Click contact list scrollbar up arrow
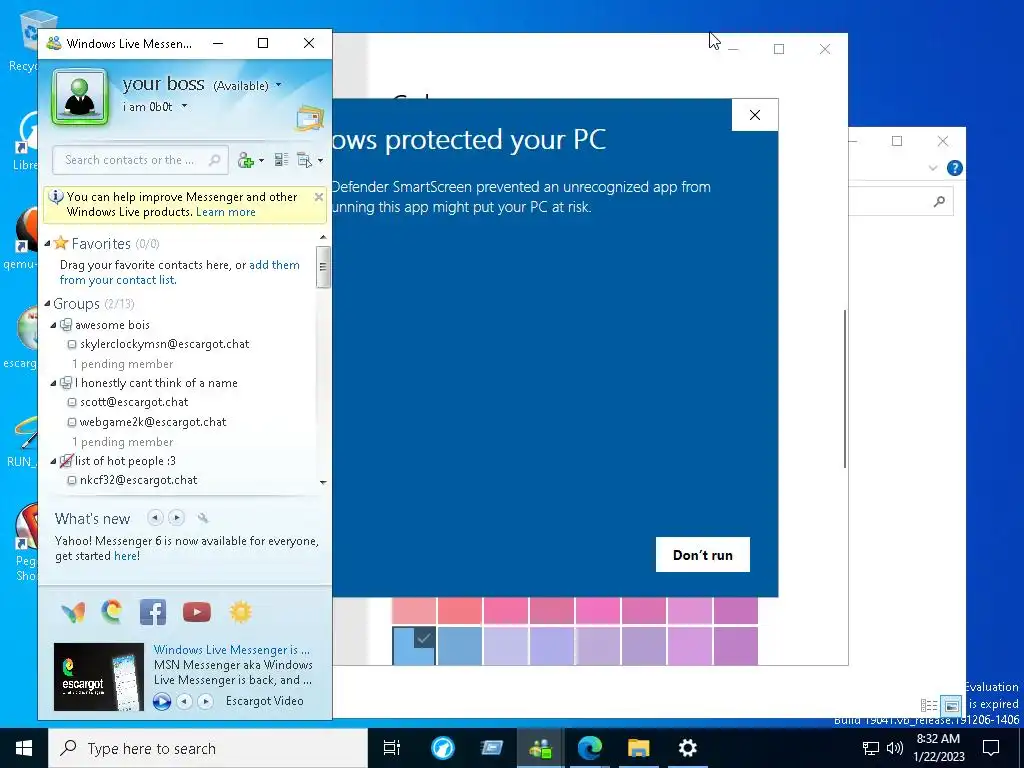 [323, 237]
